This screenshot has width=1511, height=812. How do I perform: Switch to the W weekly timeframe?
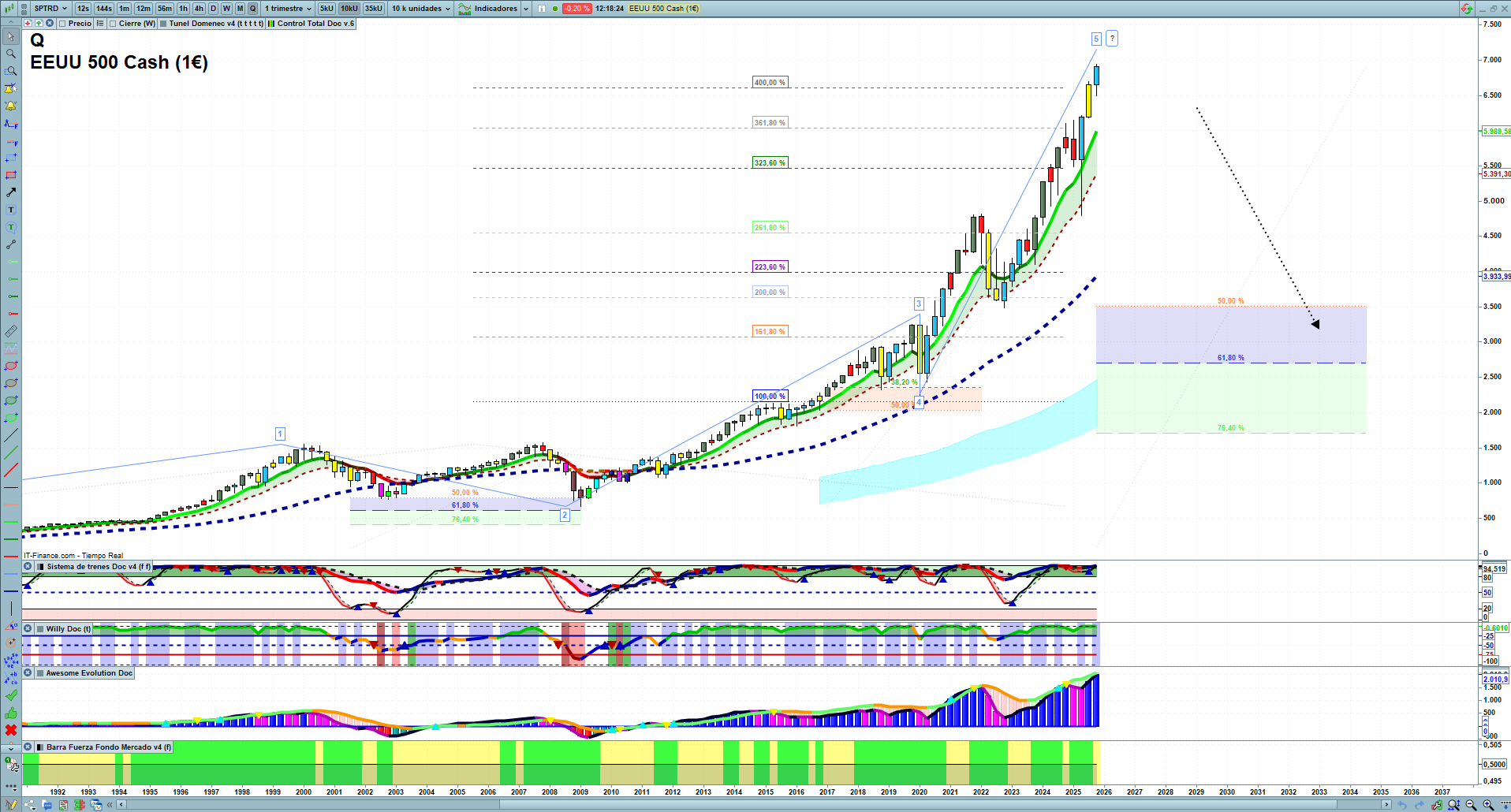click(x=226, y=9)
